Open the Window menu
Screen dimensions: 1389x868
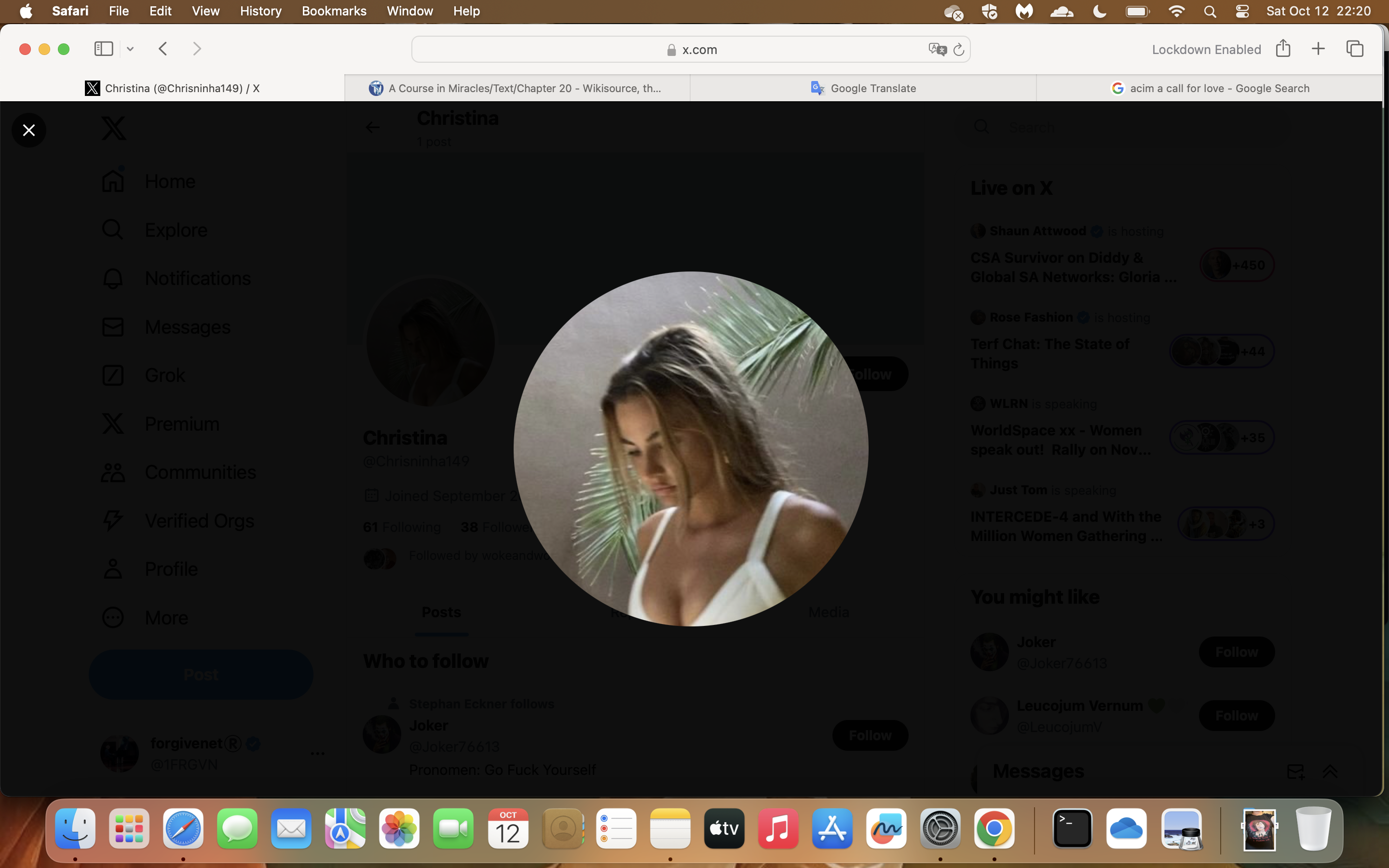(410, 12)
